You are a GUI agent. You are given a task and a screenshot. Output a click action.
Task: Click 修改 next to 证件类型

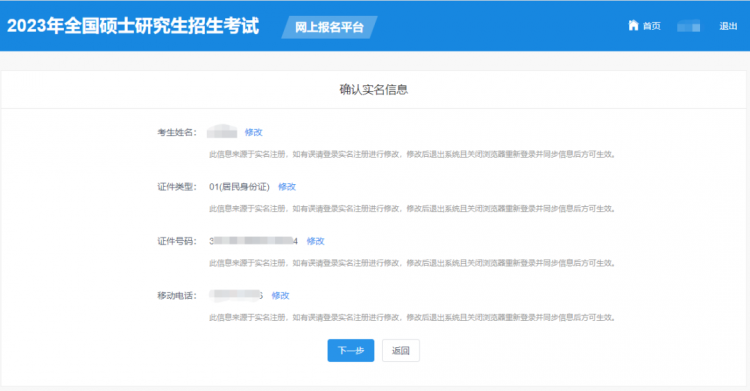click(287, 187)
